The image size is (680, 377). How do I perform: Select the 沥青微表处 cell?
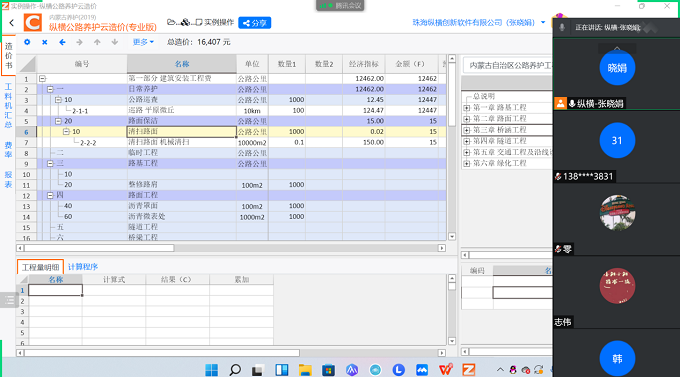point(182,216)
